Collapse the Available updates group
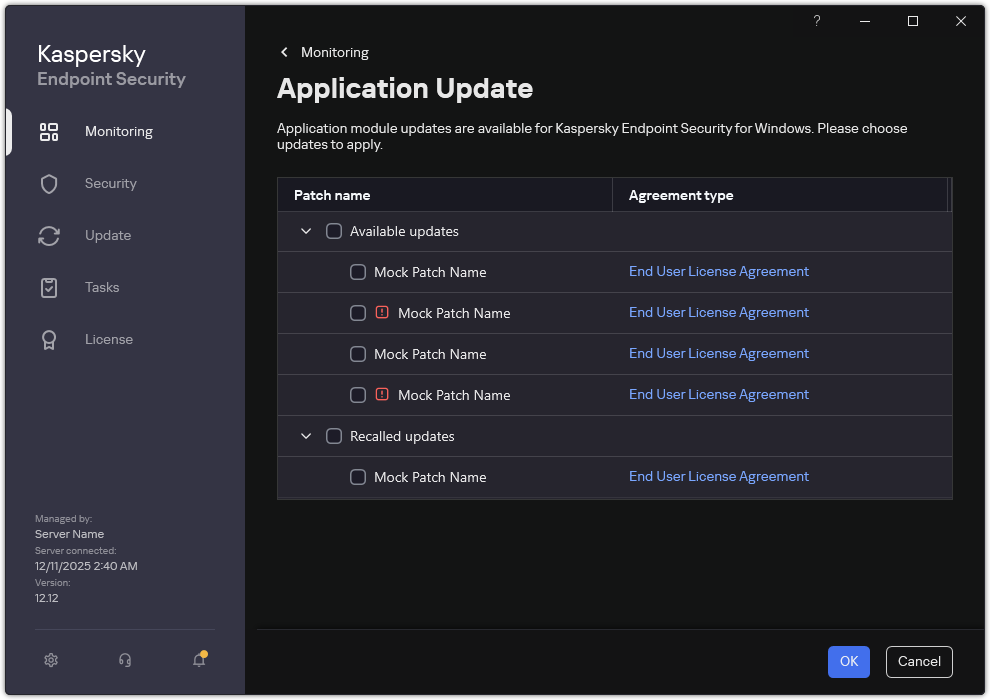 pyautogui.click(x=306, y=231)
